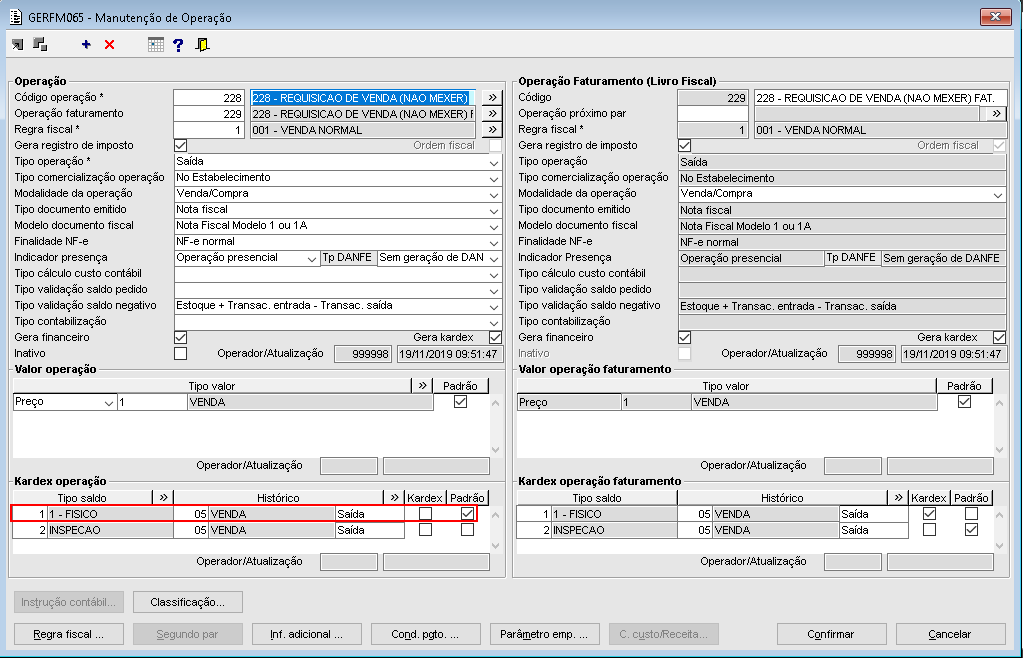Open the calendar grid toolbar icon

pyautogui.click(x=156, y=44)
